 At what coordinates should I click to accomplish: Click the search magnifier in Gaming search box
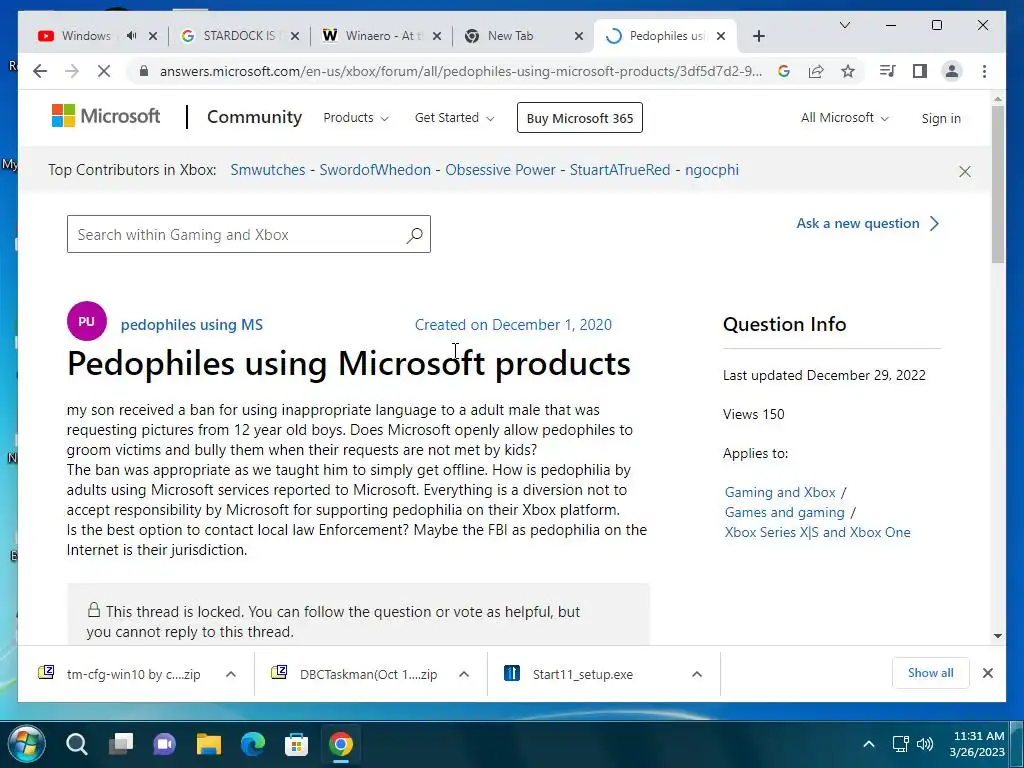pyautogui.click(x=414, y=234)
